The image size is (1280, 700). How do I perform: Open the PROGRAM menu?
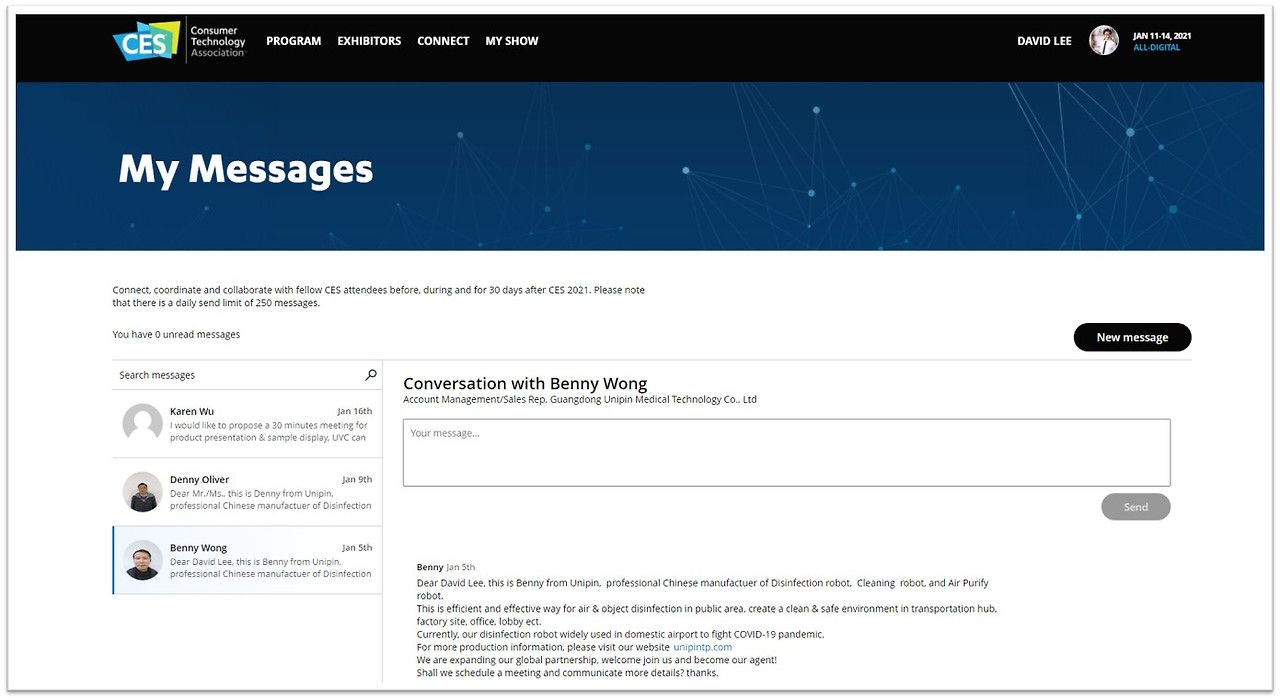coord(294,41)
